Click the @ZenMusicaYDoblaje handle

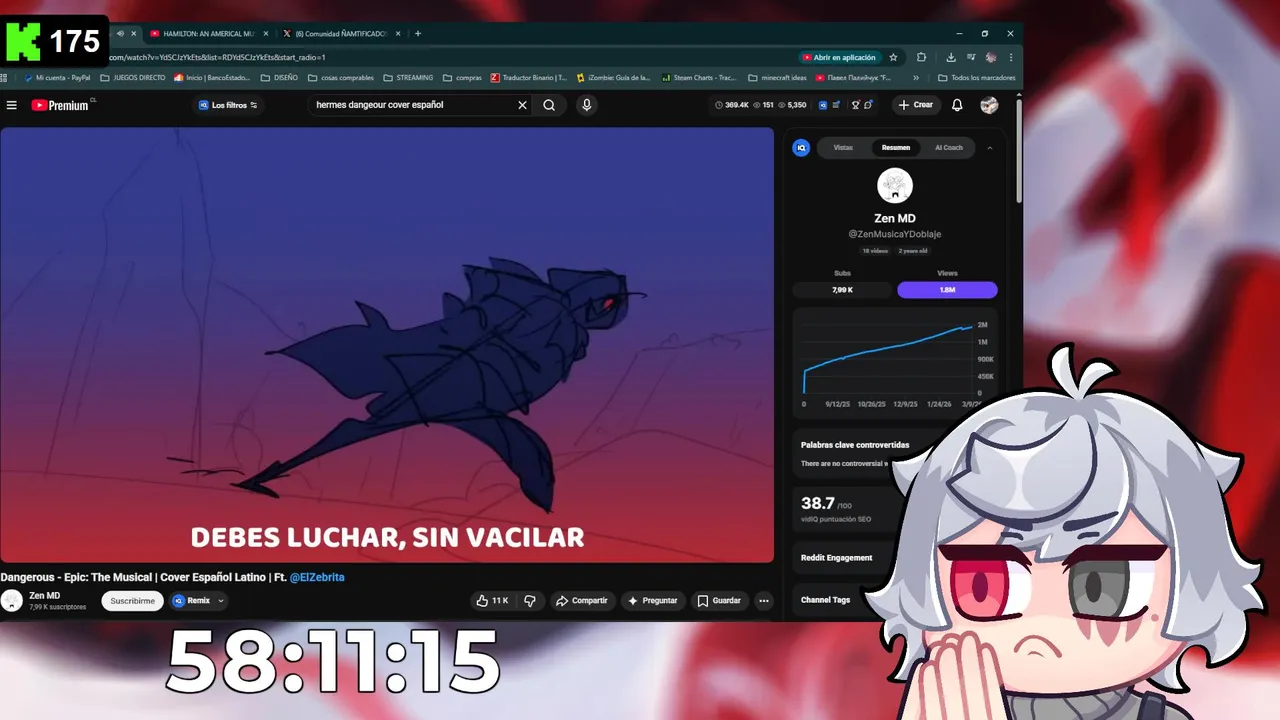pyautogui.click(x=895, y=234)
